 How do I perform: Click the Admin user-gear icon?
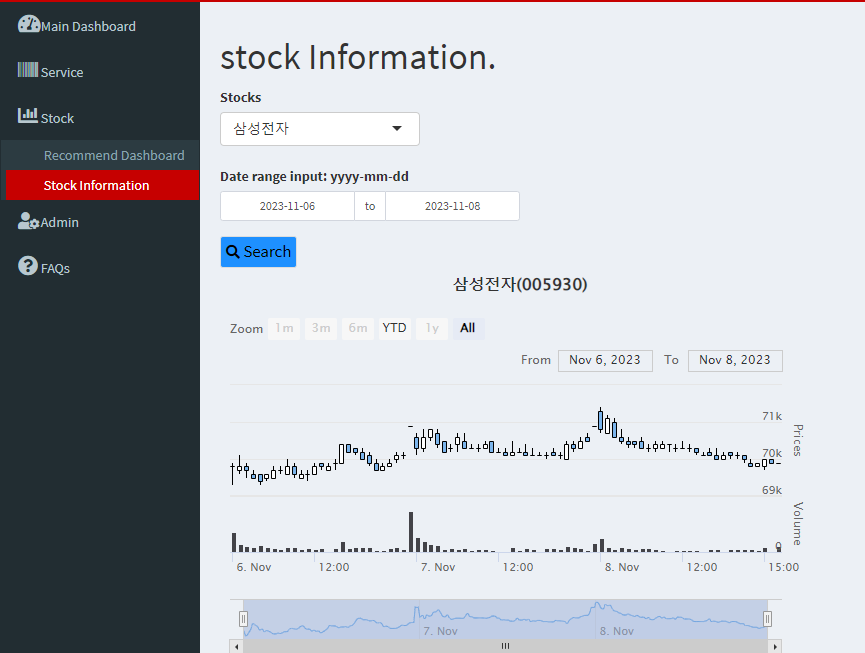point(28,221)
